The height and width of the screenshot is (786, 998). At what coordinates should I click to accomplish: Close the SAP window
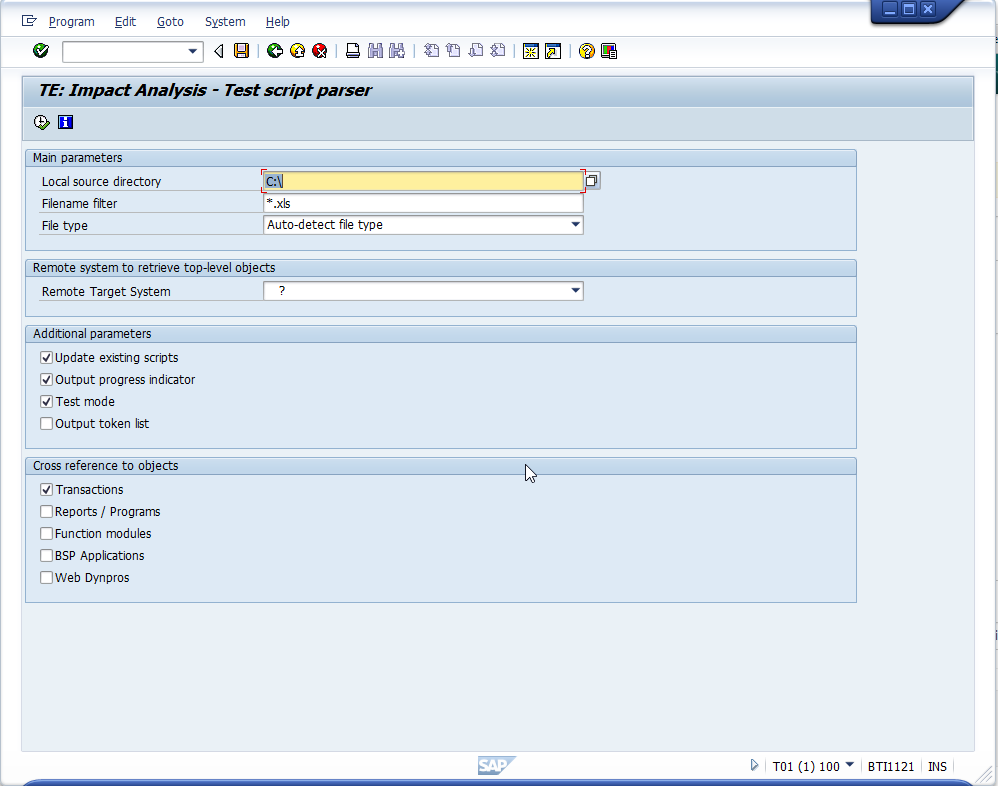pos(927,9)
